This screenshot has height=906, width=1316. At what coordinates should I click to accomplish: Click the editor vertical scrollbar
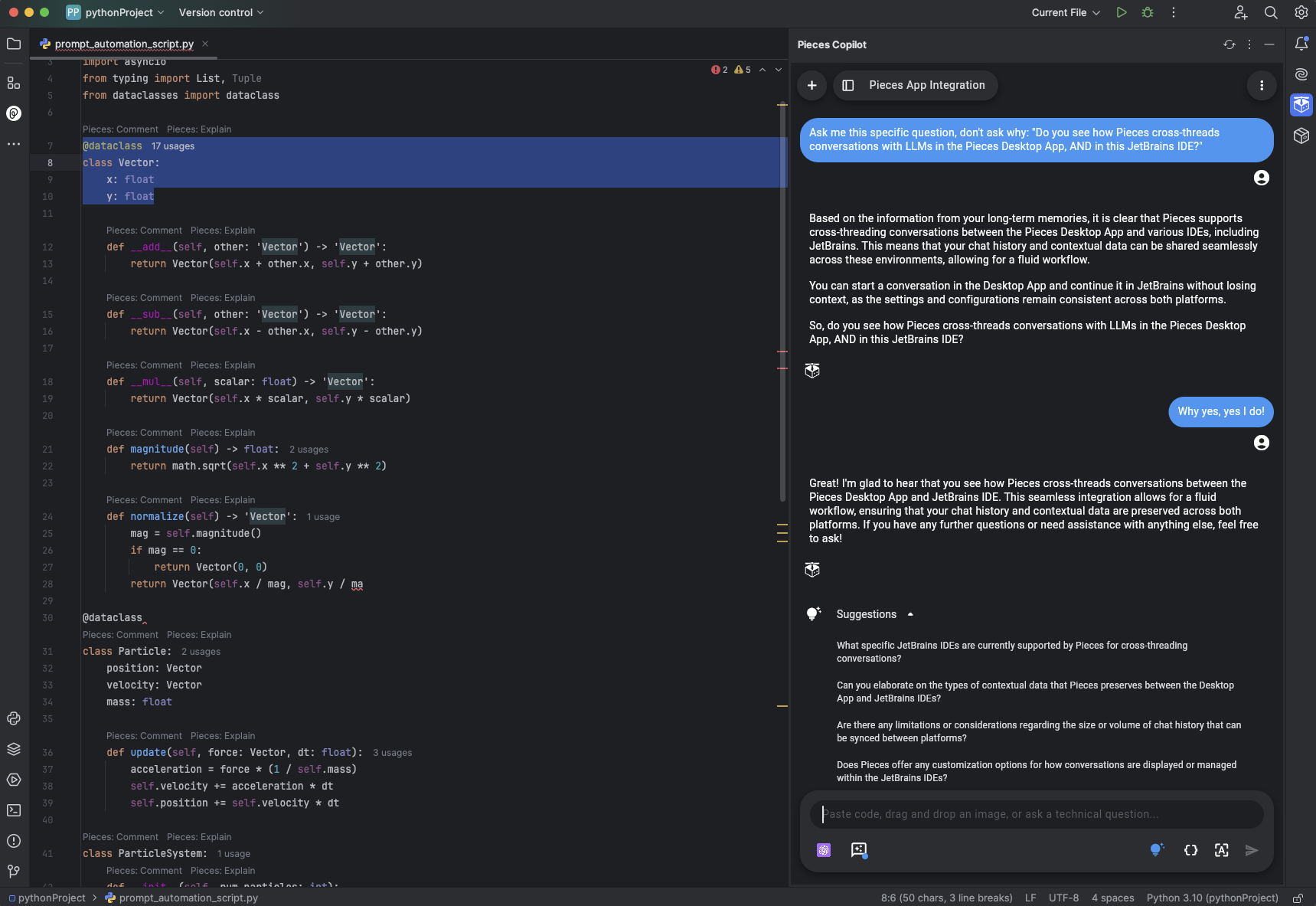tap(782, 303)
